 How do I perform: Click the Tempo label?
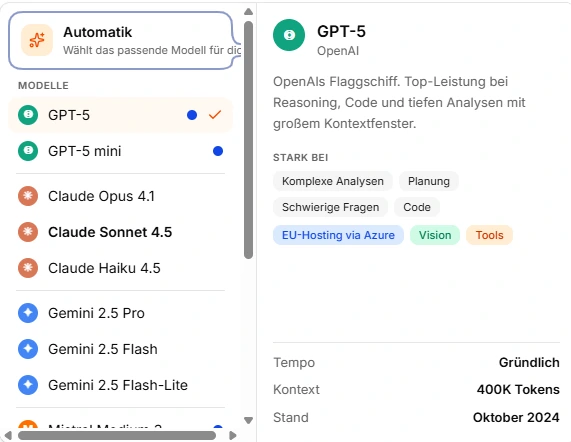click(294, 363)
